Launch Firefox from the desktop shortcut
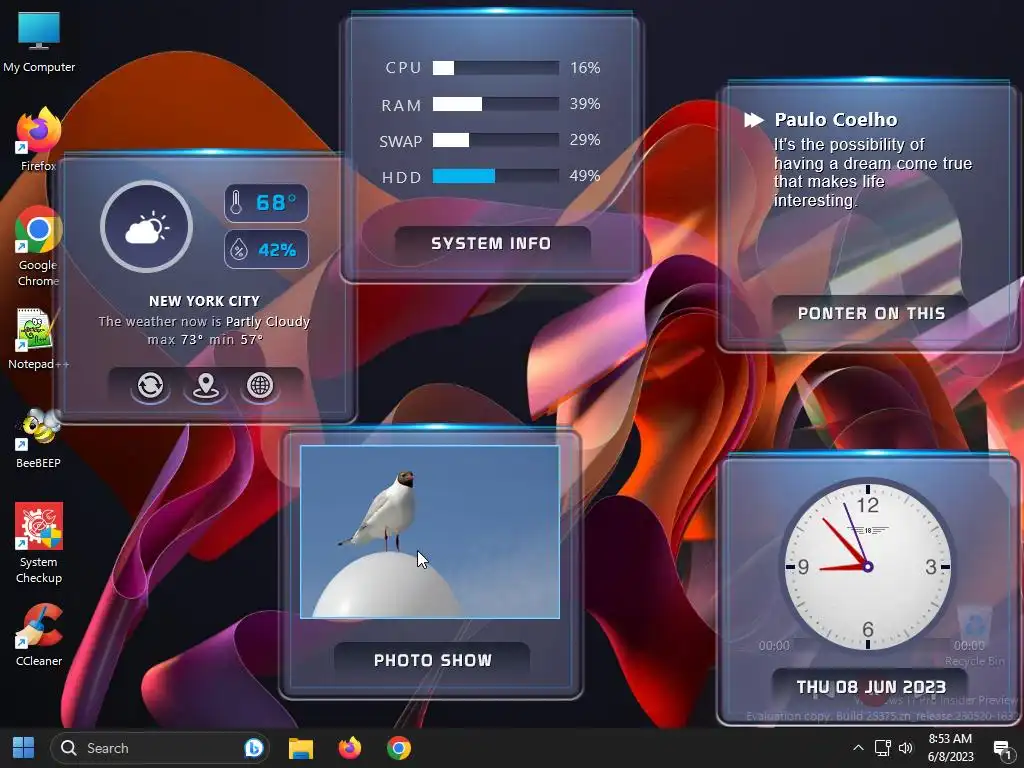Image resolution: width=1024 pixels, height=768 pixels. tap(38, 139)
